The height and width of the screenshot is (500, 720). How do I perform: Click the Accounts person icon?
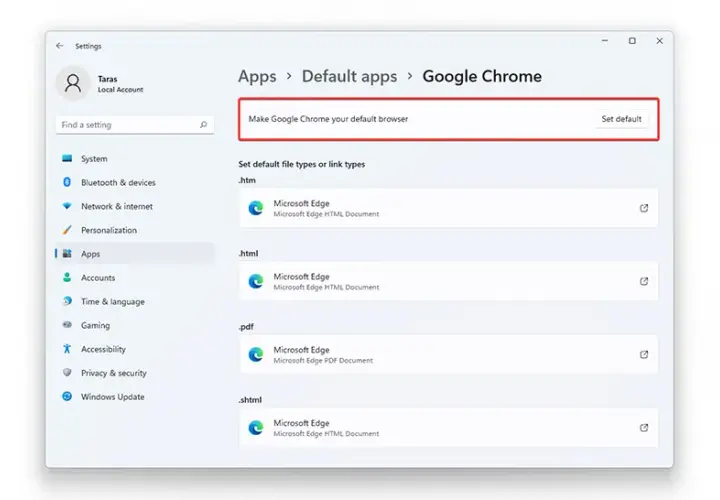[x=67, y=277]
